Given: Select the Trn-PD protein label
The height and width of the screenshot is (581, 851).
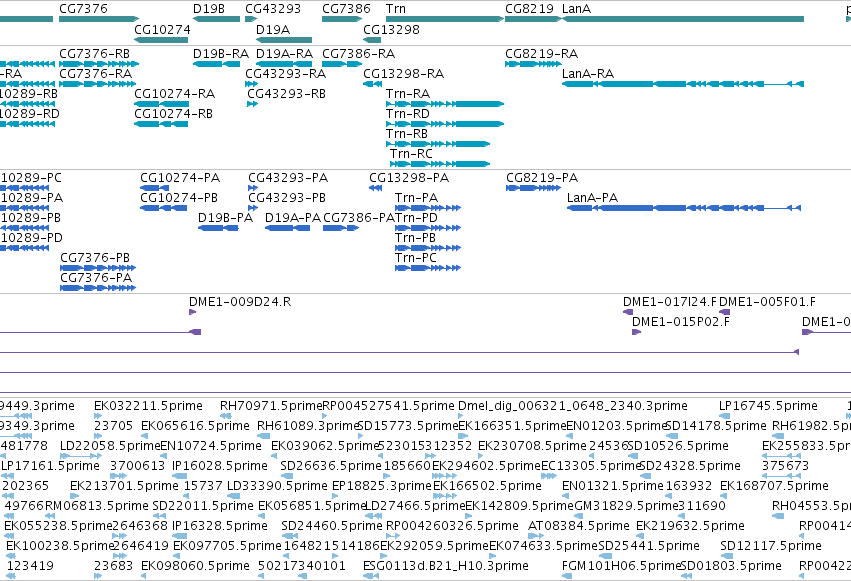Looking at the screenshot, I should click(416, 218).
